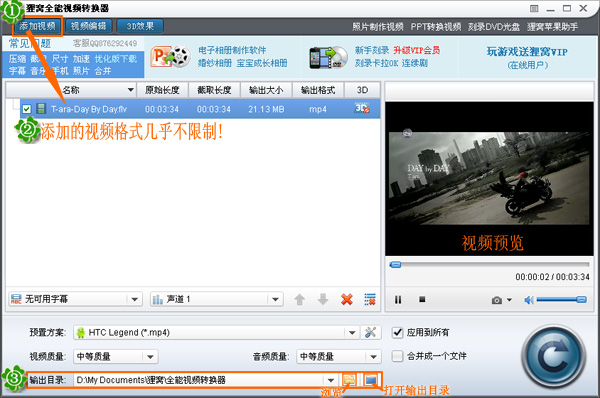The image size is (600, 398).
Task: Sort by the 名称 column header
Action: point(71,90)
